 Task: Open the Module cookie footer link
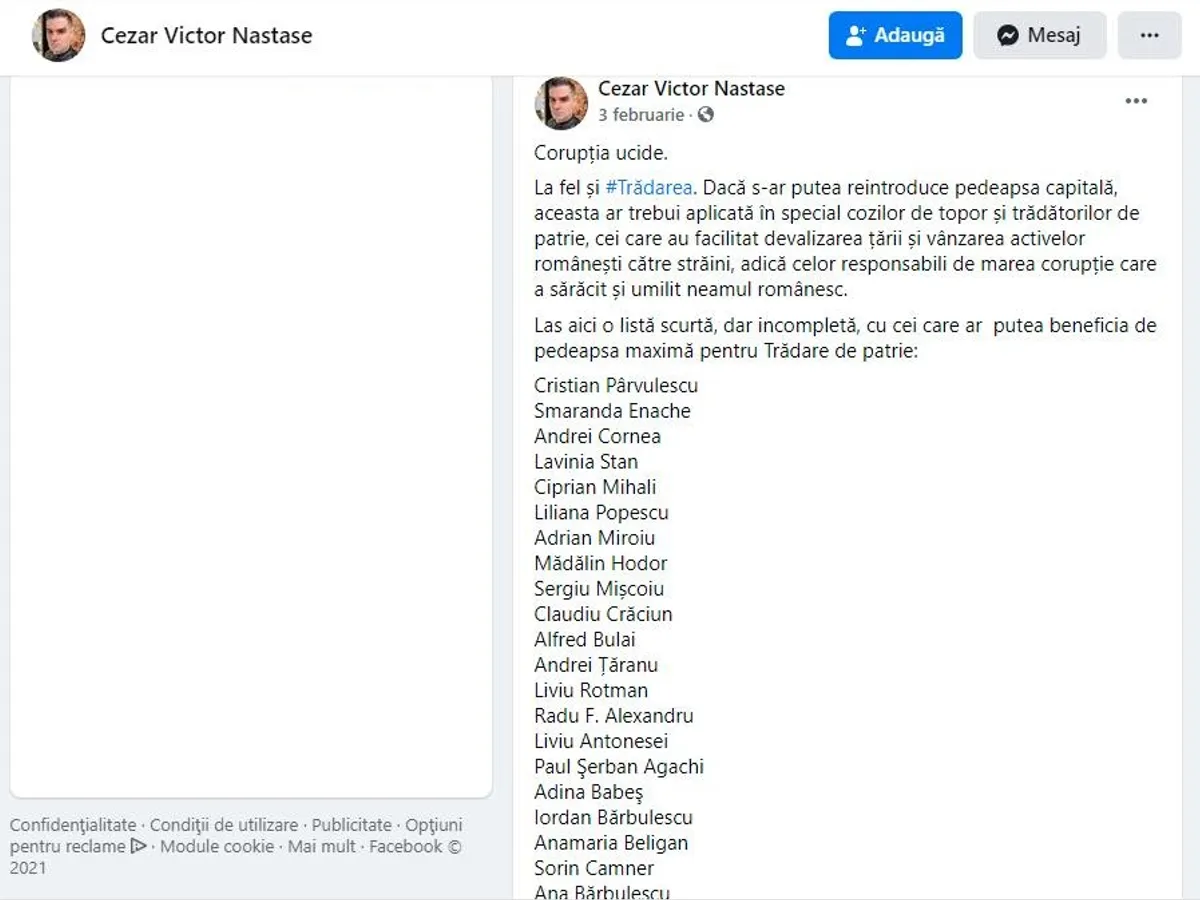point(217,846)
